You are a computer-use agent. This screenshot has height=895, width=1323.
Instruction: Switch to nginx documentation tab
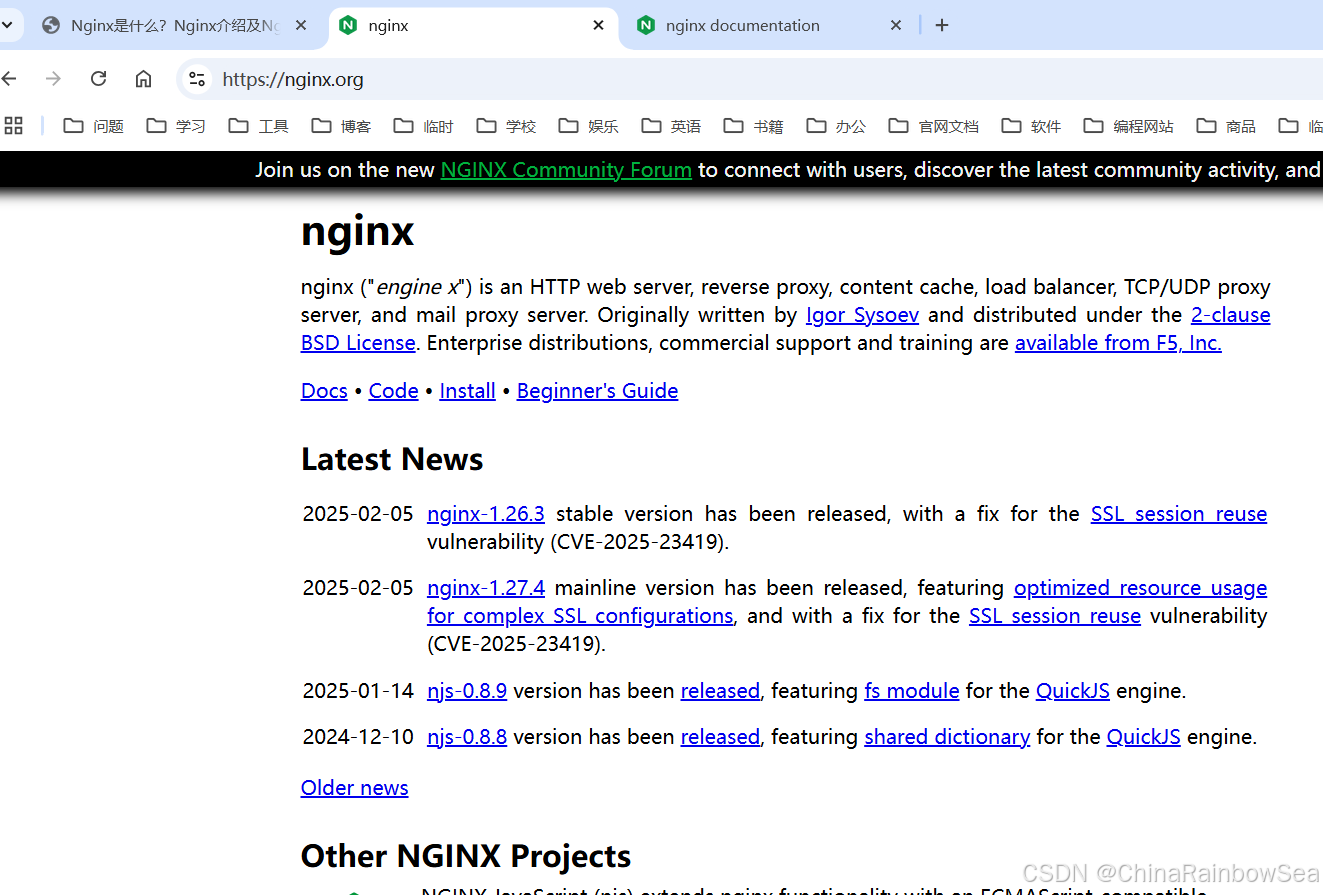tap(742, 25)
